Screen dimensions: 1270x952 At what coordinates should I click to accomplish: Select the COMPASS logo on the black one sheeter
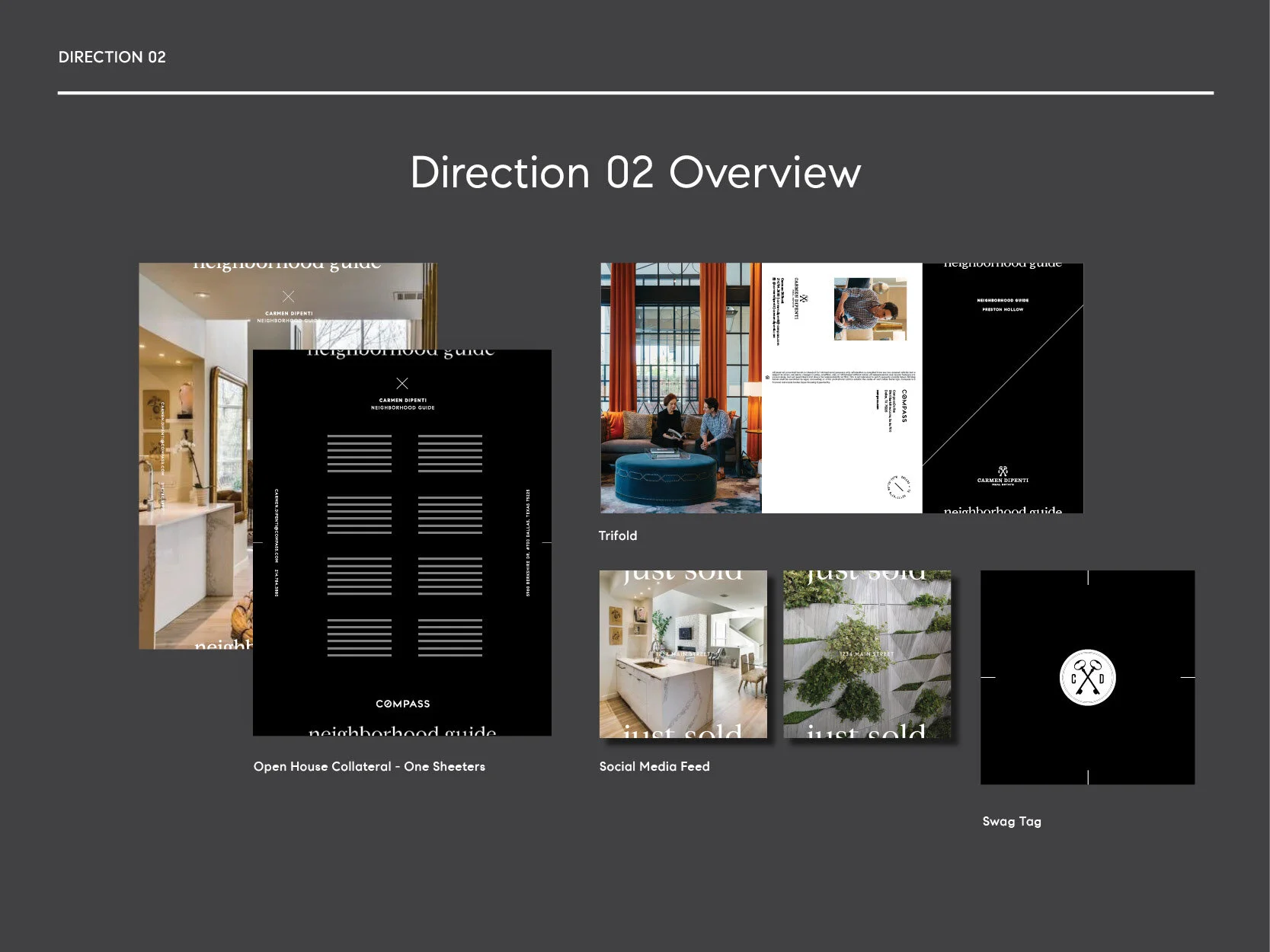click(402, 704)
